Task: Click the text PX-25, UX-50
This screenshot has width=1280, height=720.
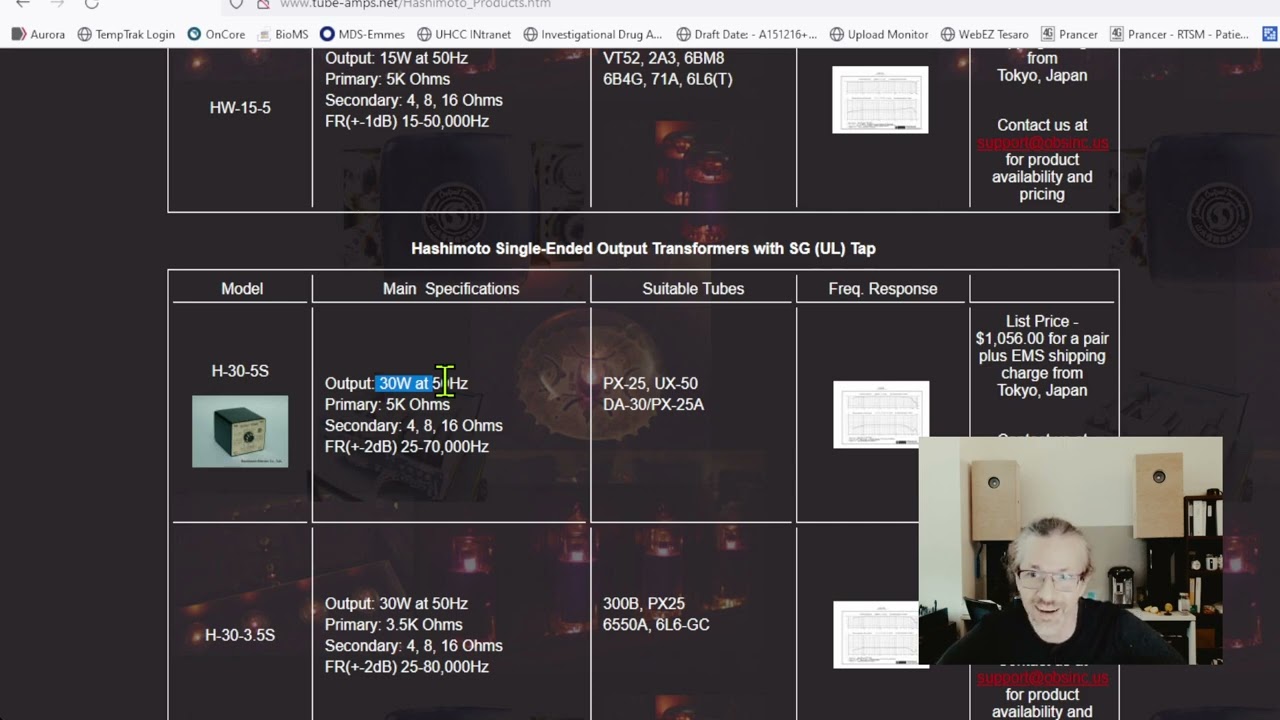Action: 650,383
